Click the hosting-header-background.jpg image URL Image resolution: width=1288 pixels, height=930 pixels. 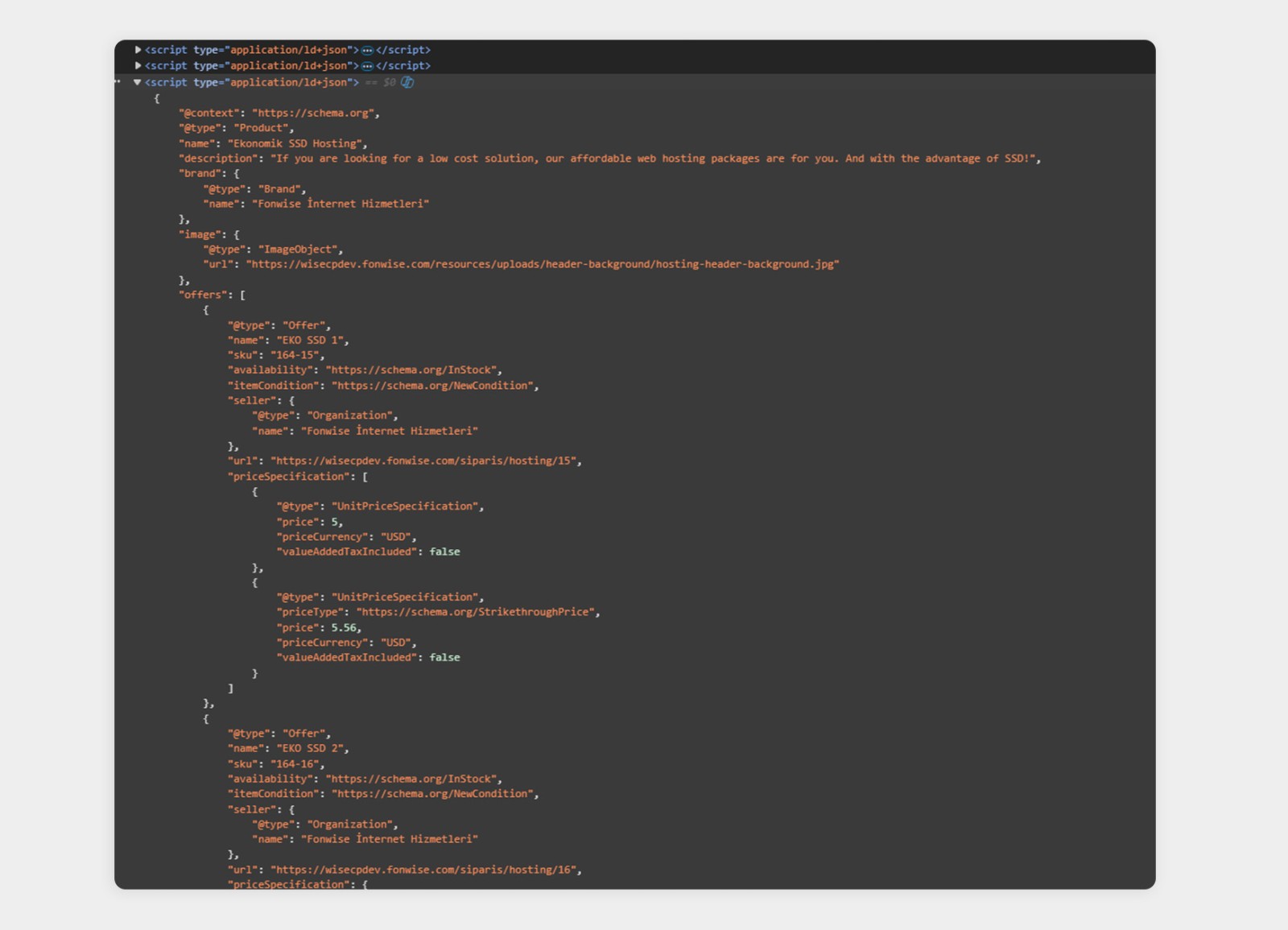pos(542,264)
